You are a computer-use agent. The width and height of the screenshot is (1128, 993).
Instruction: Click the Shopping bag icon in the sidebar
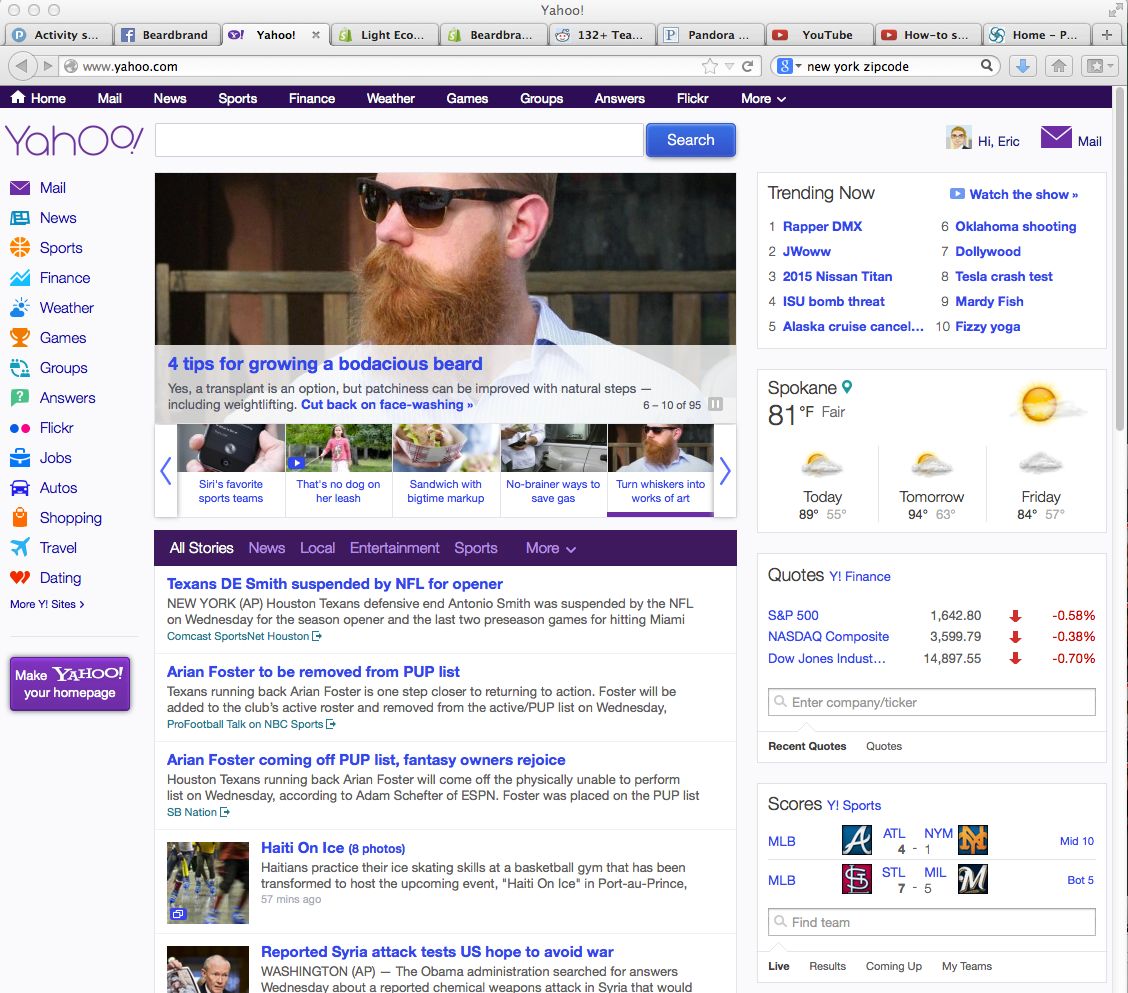click(22, 517)
